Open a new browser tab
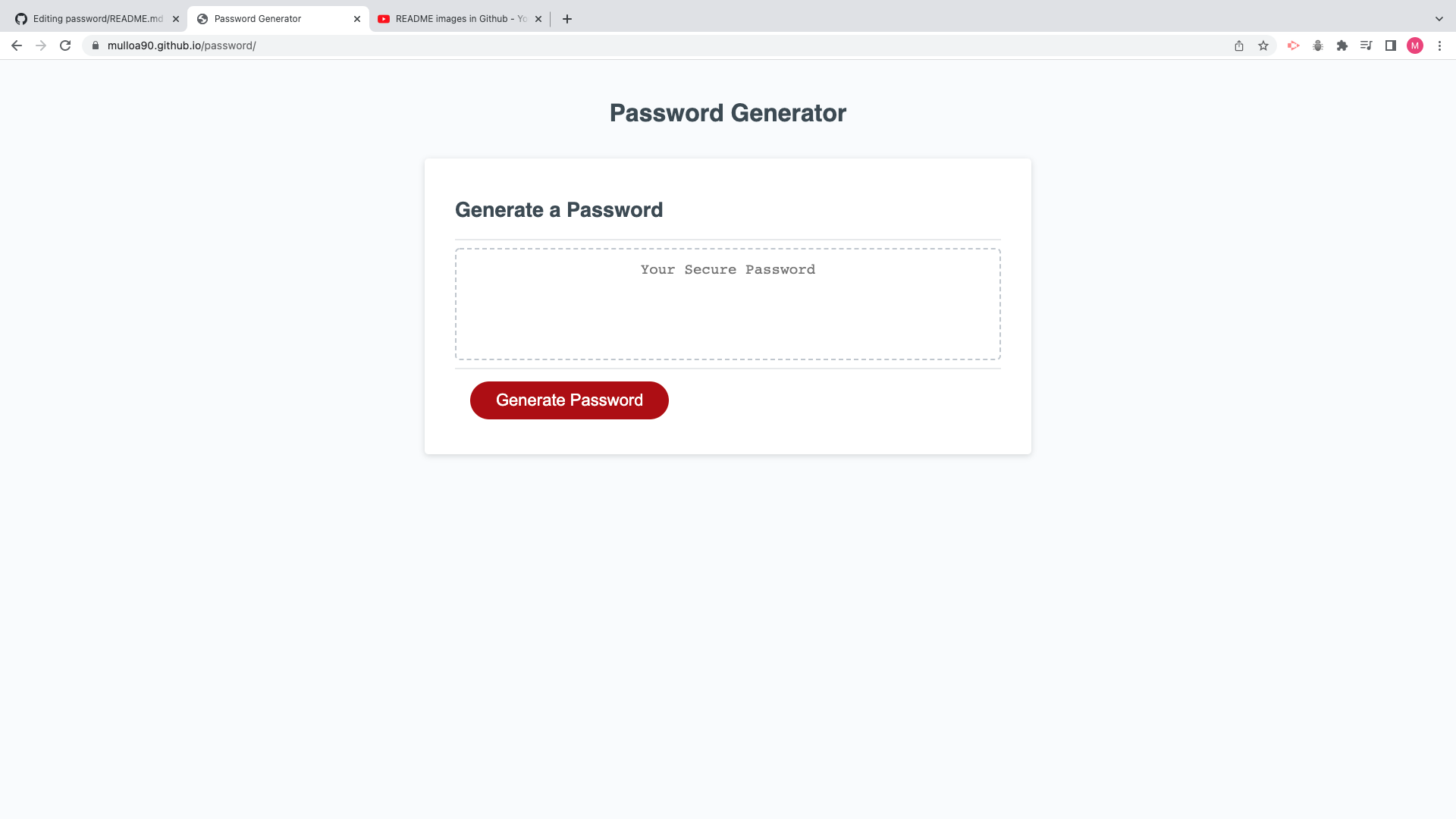Viewport: 1456px width, 819px height. click(x=566, y=18)
